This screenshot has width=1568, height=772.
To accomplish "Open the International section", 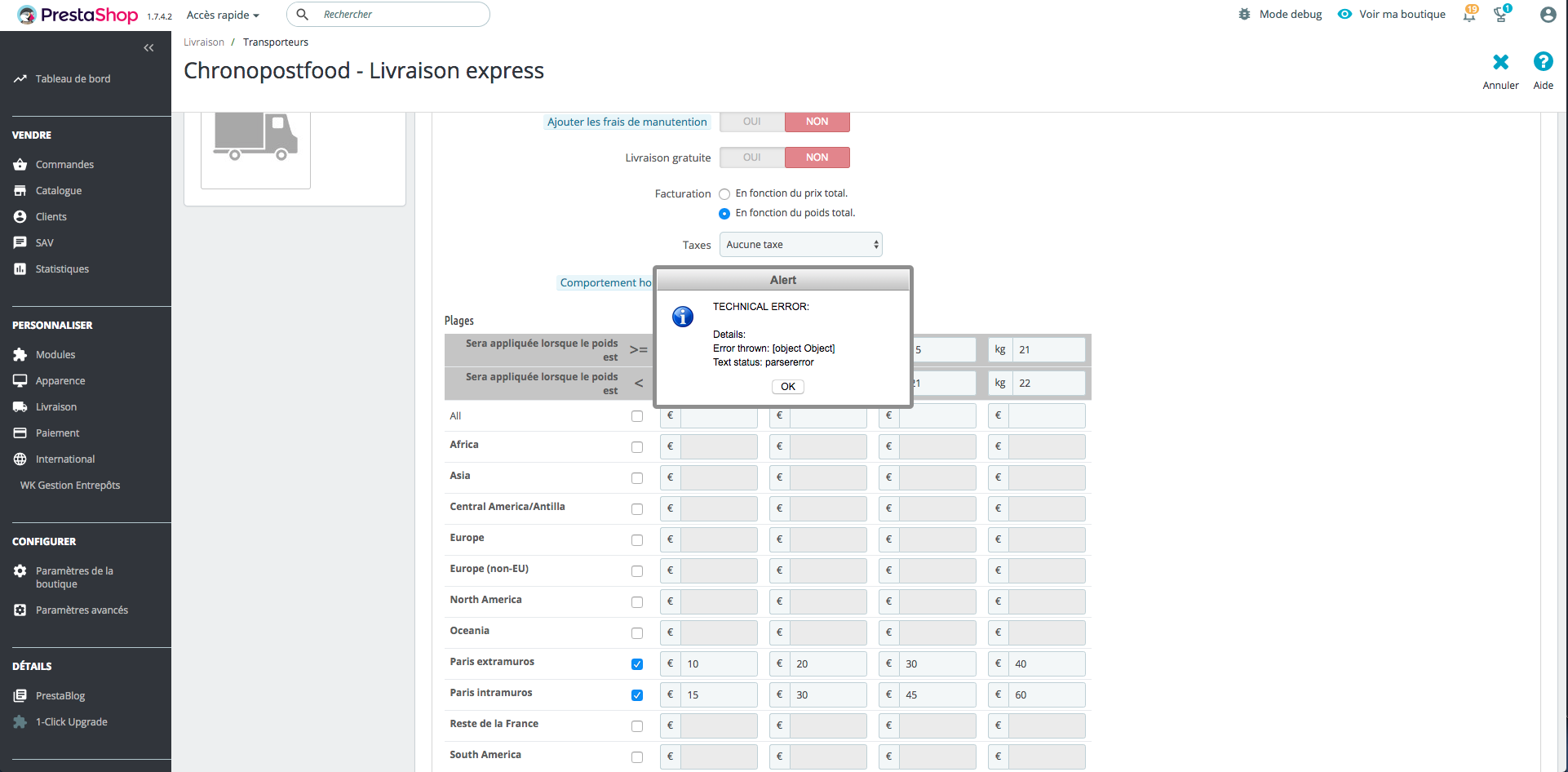I will pos(64,459).
